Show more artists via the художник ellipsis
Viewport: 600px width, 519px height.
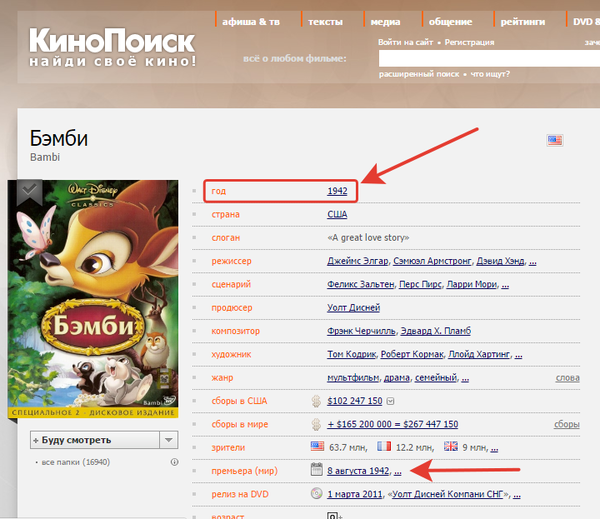518,355
